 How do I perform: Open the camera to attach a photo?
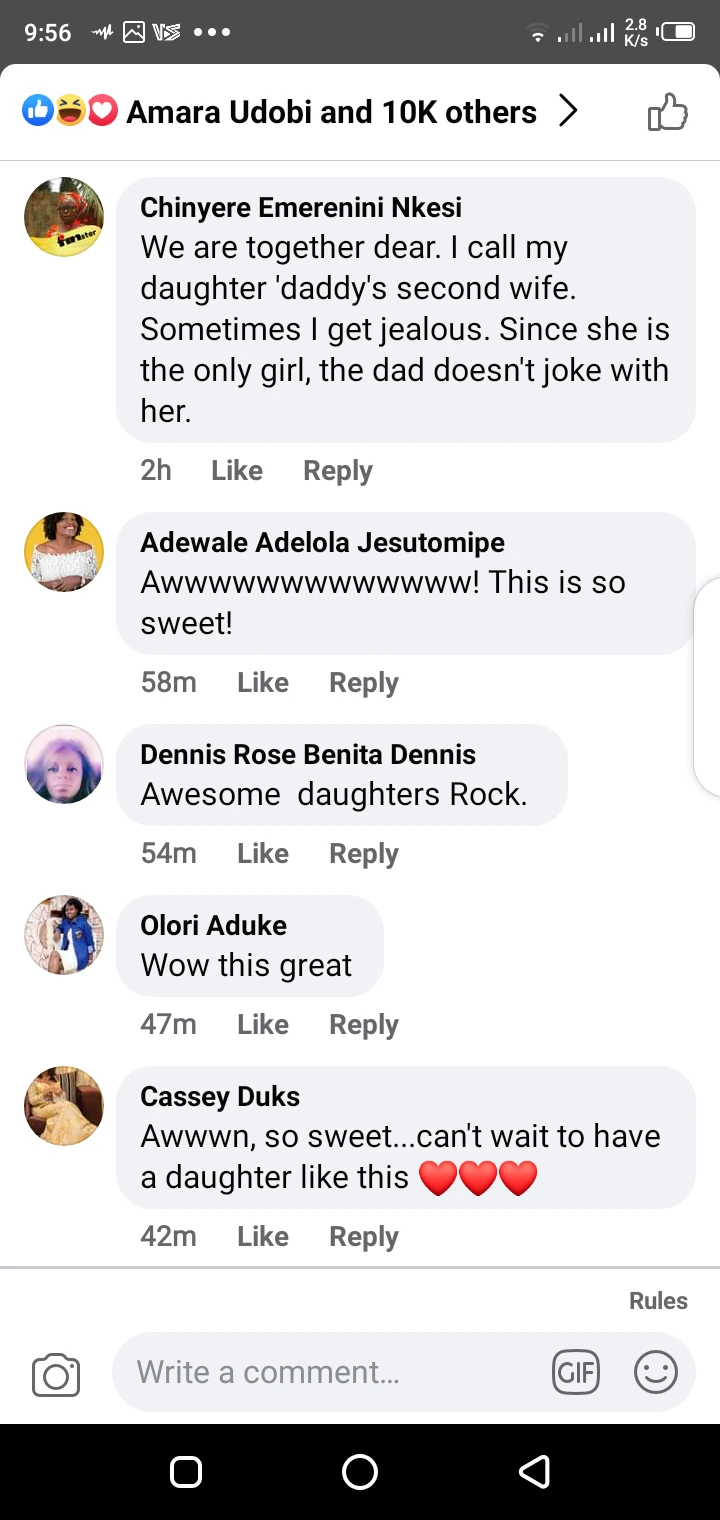pyautogui.click(x=56, y=1375)
